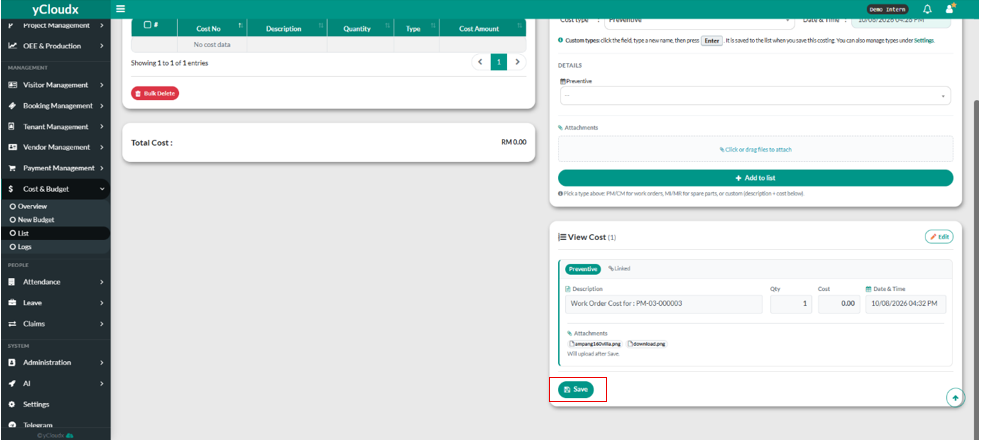Click the attachments drop zone

tap(755, 149)
